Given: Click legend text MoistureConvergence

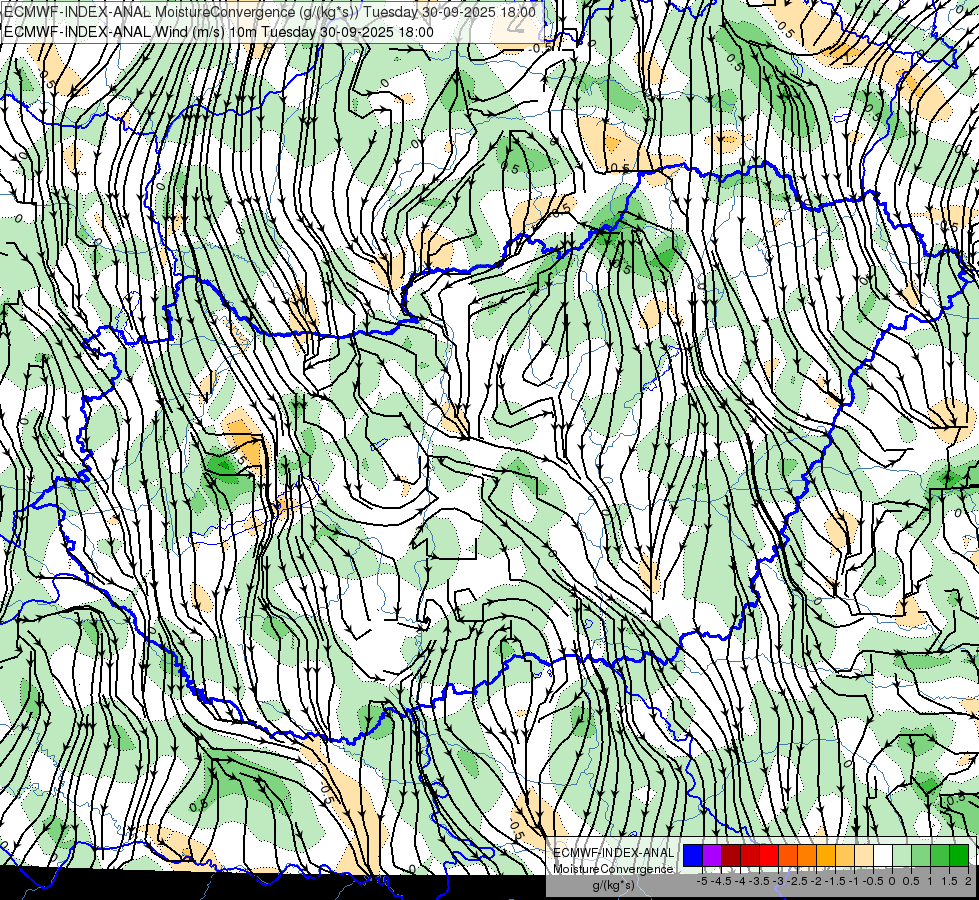Looking at the screenshot, I should pos(613,869).
